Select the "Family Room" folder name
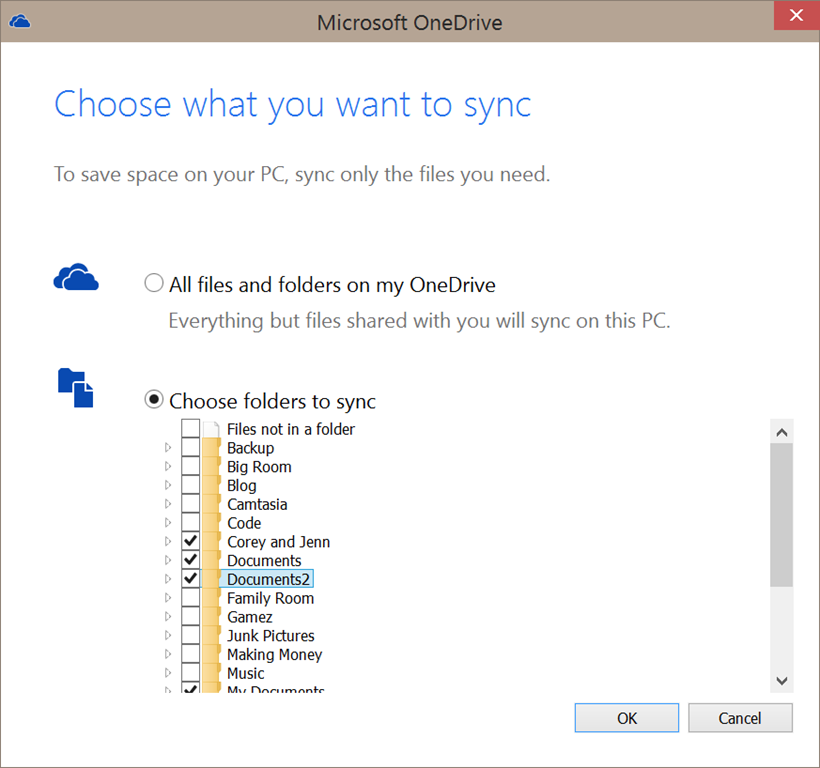This screenshot has height=768, width=820. [x=270, y=598]
